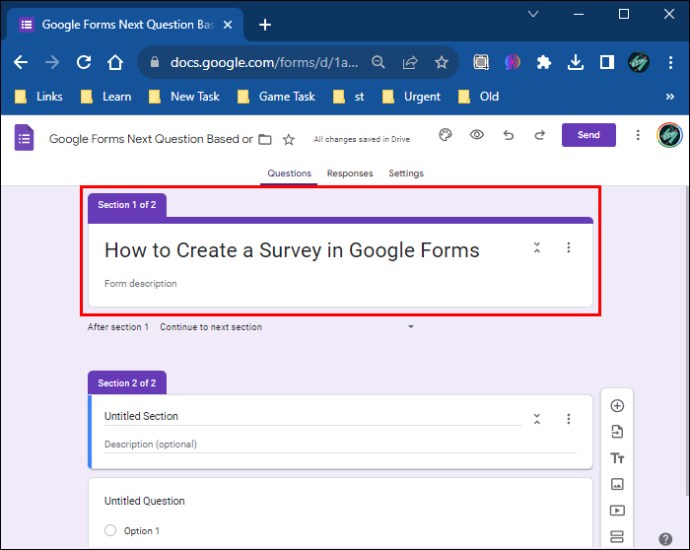Screen dimensions: 690x550
Task: Open Untitled Section three-dot menu
Action: tap(568, 418)
